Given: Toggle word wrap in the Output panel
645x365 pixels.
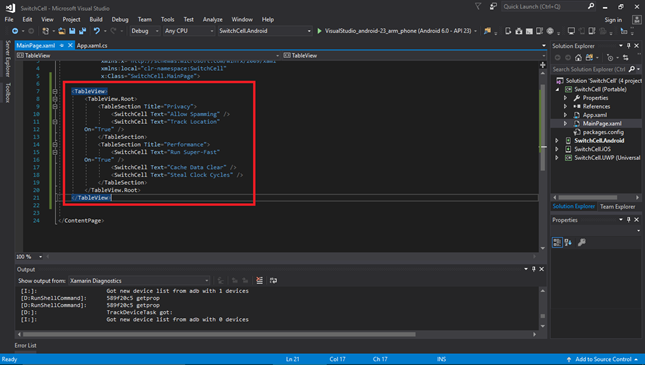Looking at the screenshot, I should 273,281.
